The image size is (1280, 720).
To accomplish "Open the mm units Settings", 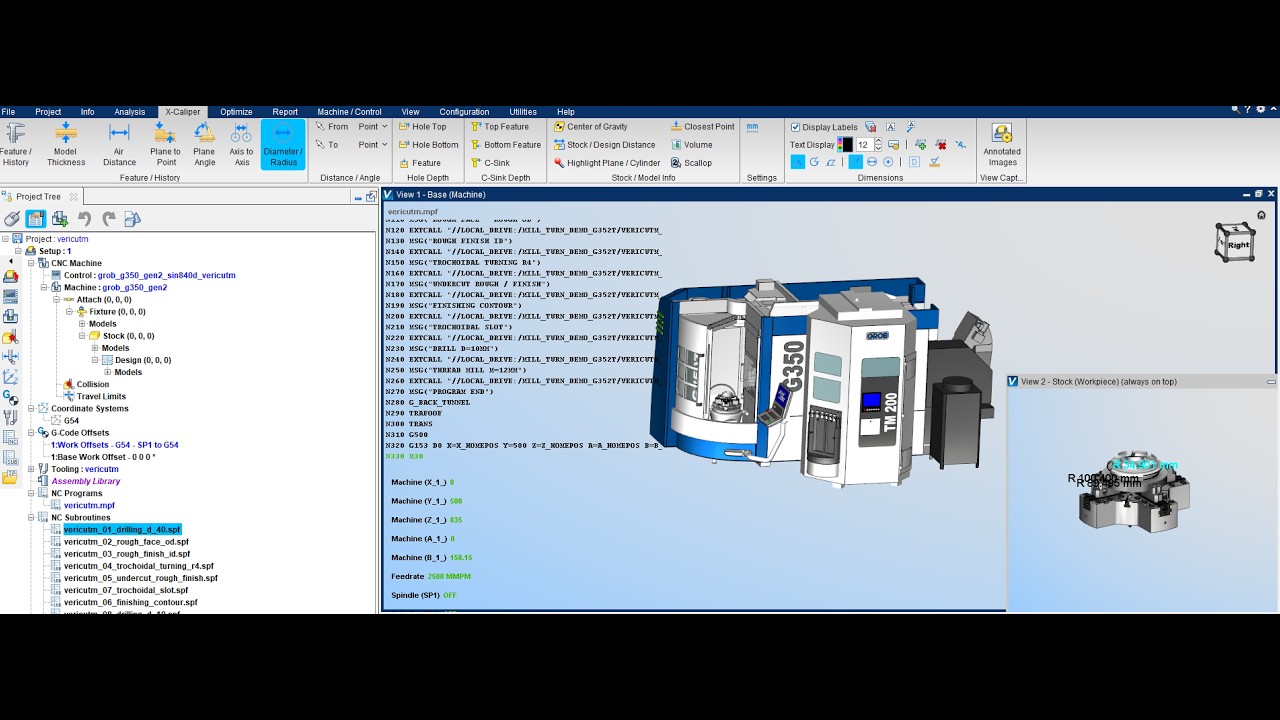I will (753, 128).
